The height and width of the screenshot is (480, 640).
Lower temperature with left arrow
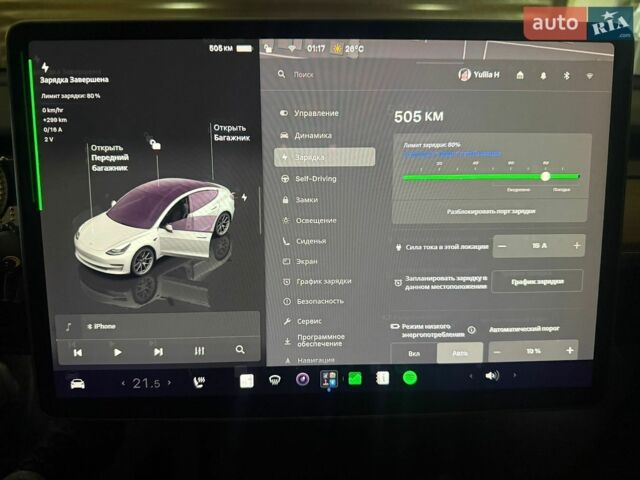click(123, 383)
